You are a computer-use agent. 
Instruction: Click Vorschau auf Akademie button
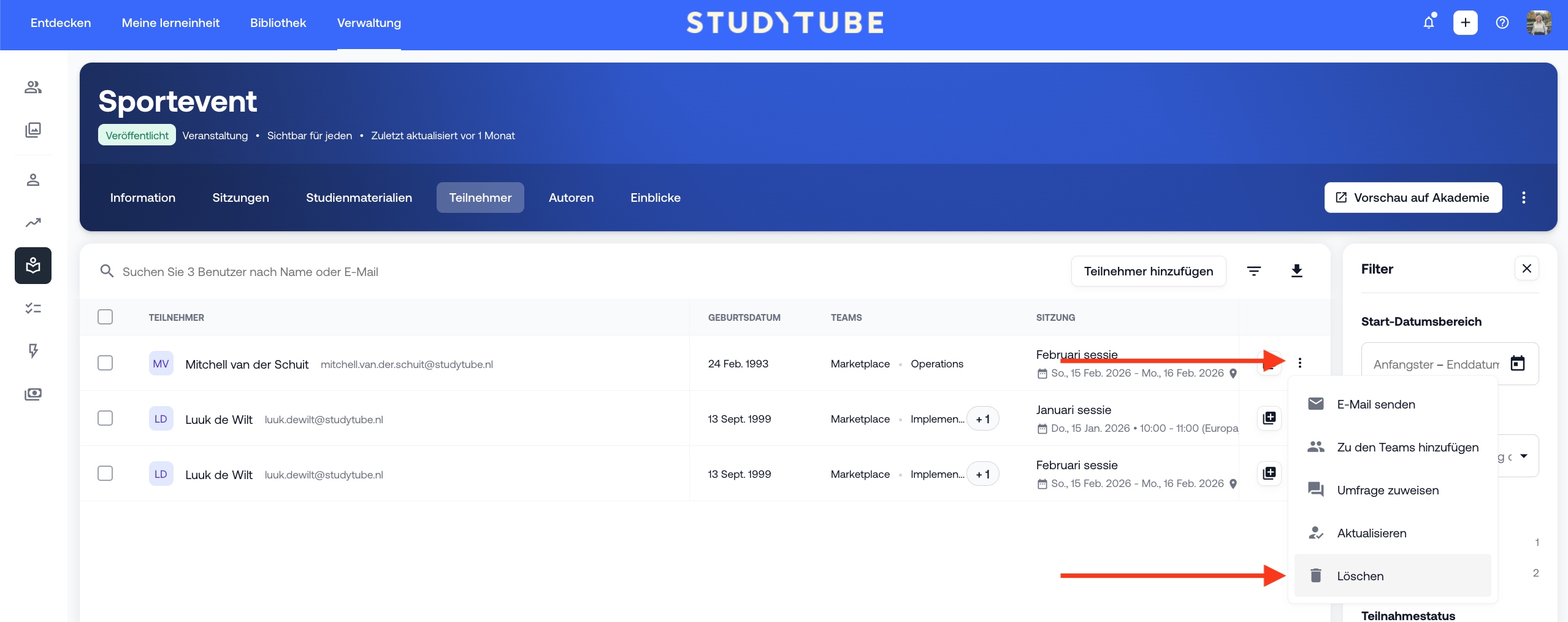(x=1413, y=198)
